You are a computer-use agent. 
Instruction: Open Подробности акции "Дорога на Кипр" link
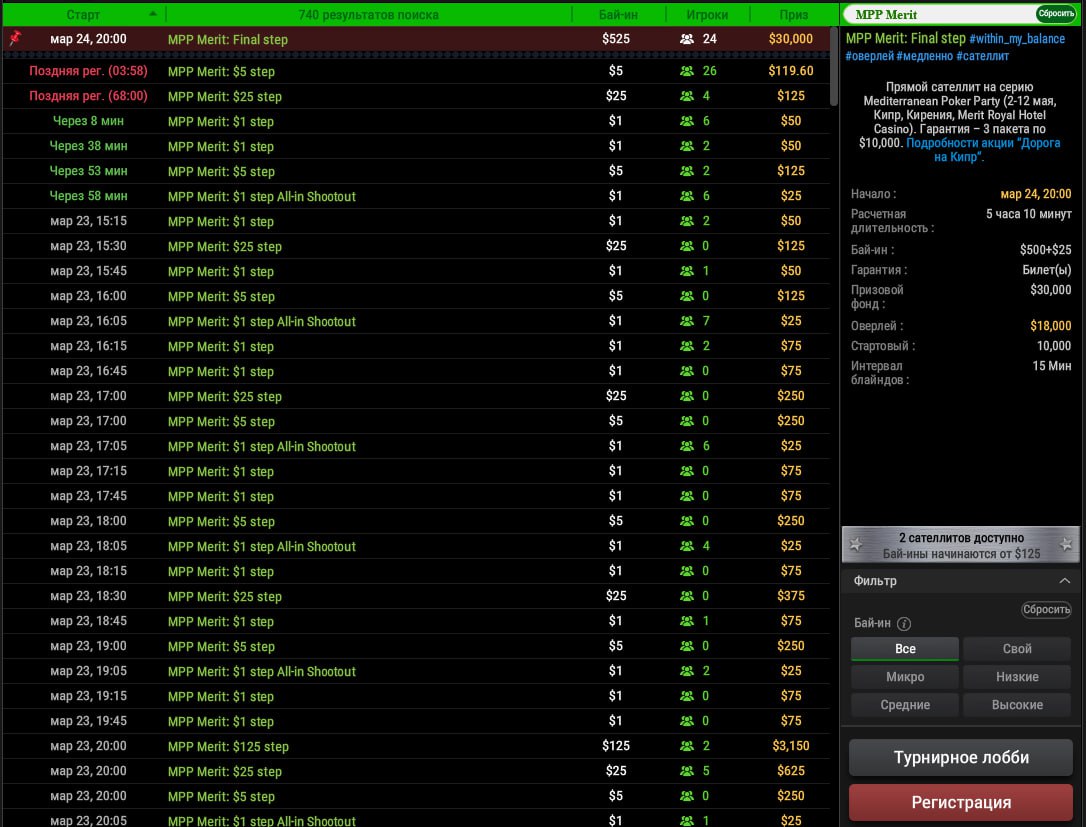pyautogui.click(x=983, y=150)
